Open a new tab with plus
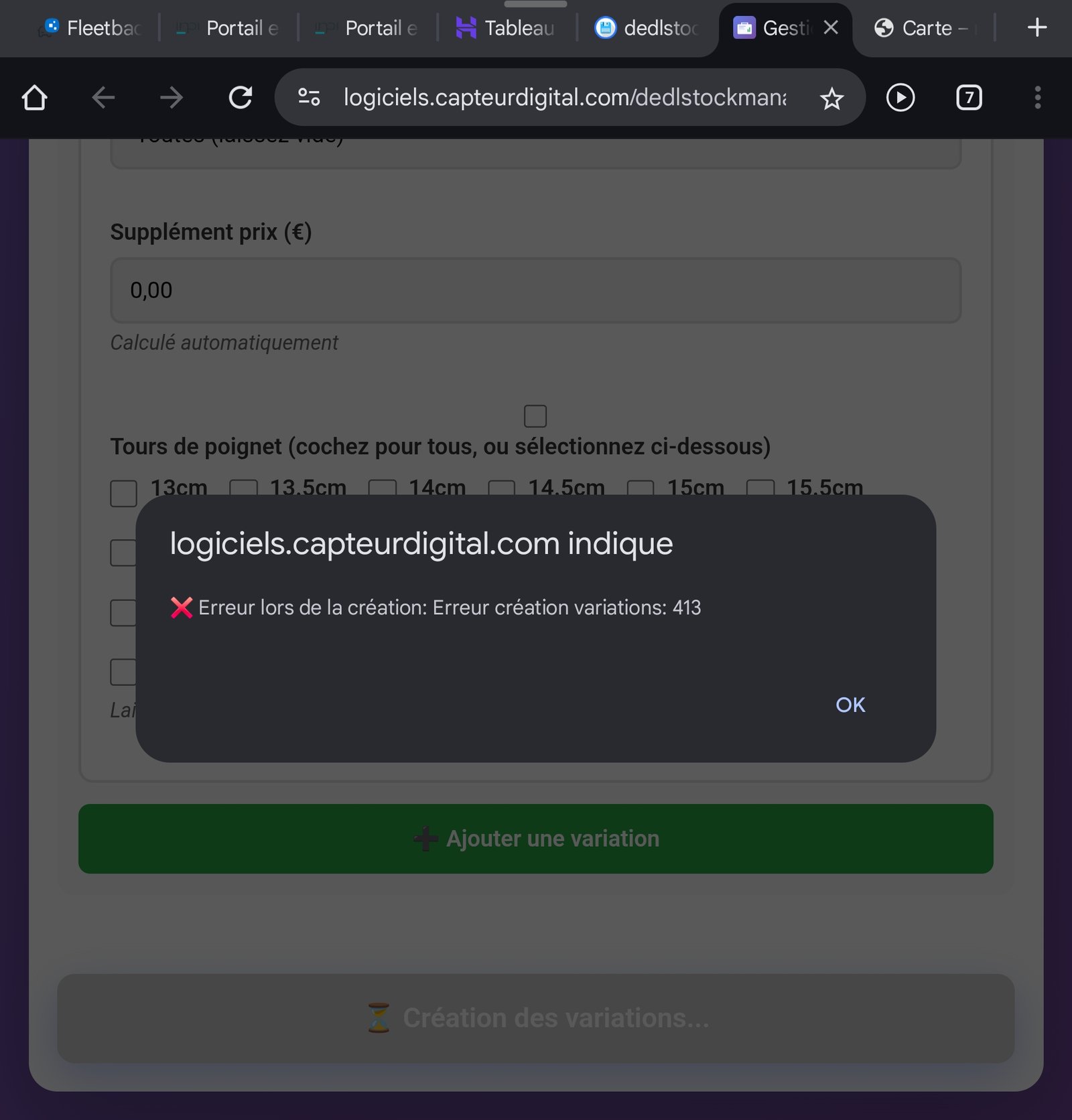Image resolution: width=1072 pixels, height=1120 pixels. click(x=1036, y=27)
